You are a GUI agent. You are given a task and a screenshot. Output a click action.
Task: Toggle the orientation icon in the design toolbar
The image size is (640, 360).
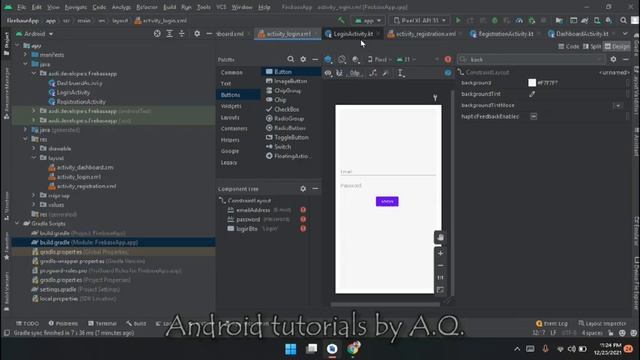click(342, 60)
